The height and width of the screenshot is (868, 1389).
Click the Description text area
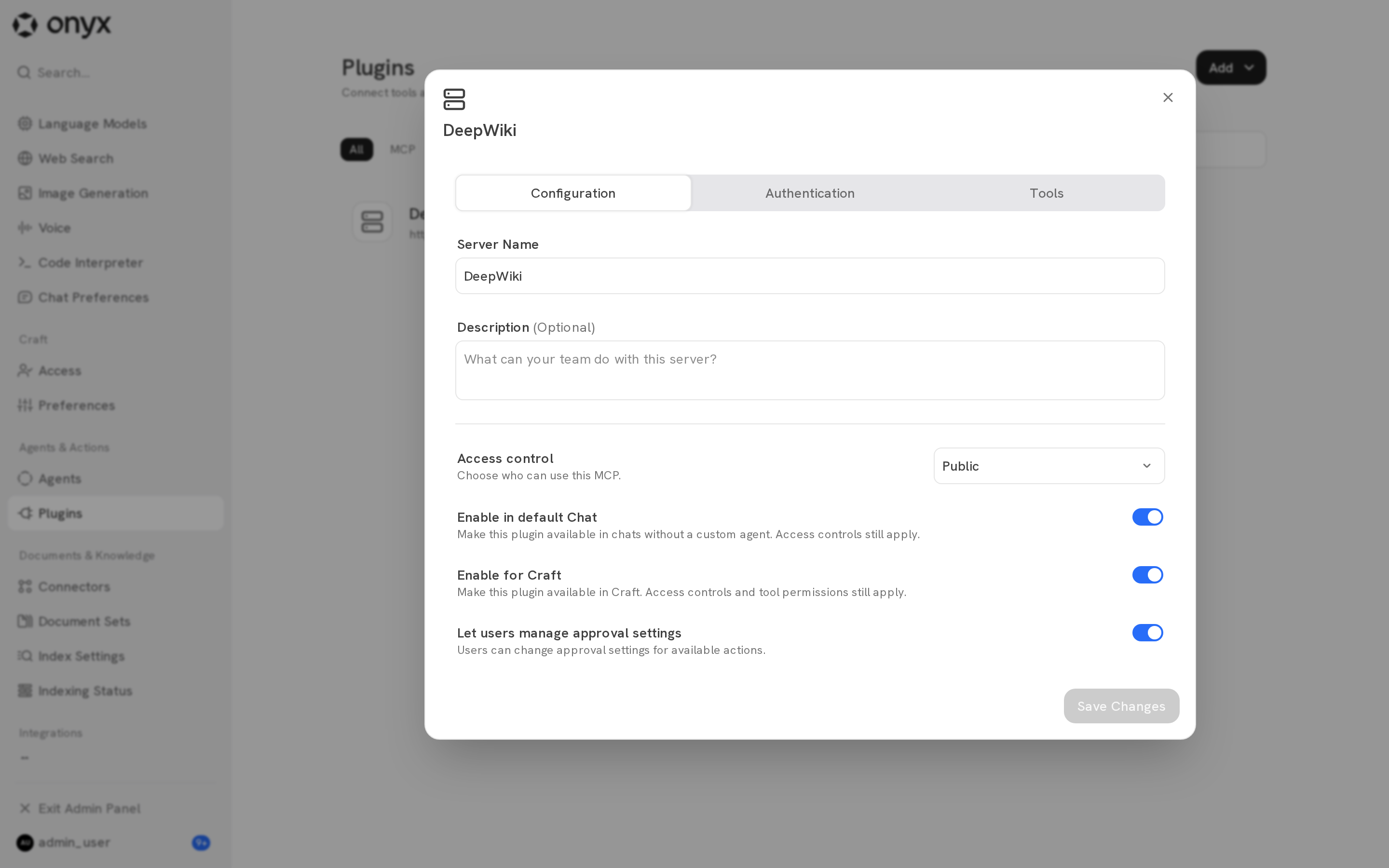810,370
